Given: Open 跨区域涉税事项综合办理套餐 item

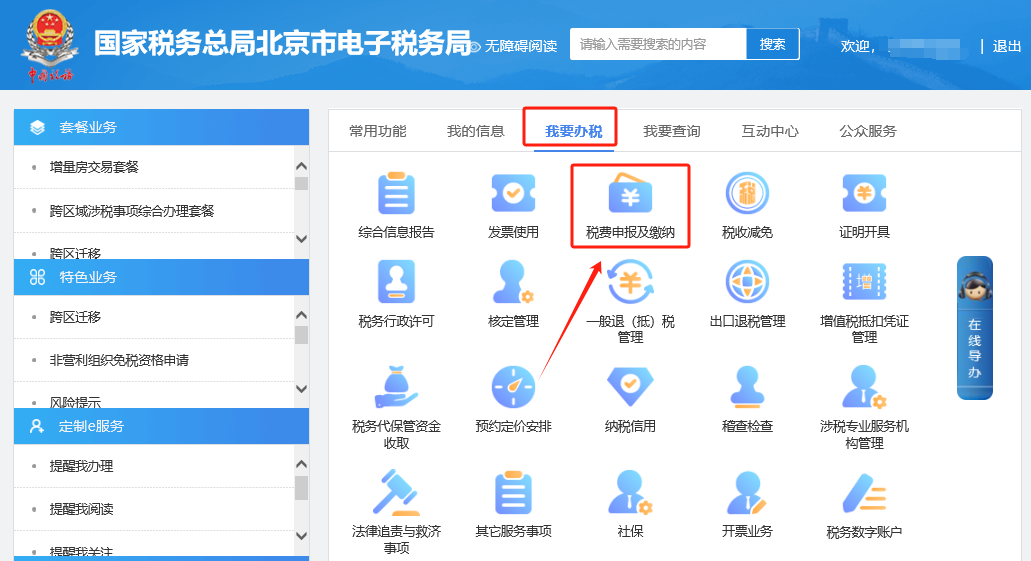Looking at the screenshot, I should (x=132, y=211).
